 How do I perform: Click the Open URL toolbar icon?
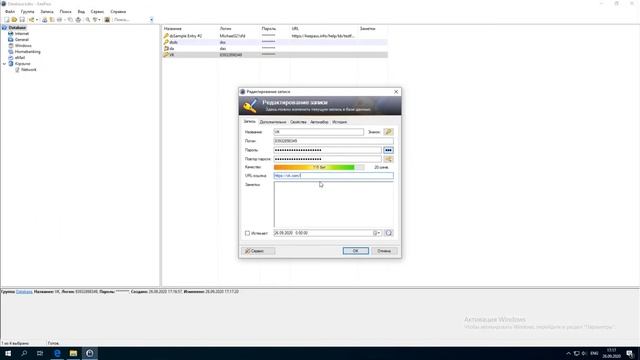click(x=60, y=20)
